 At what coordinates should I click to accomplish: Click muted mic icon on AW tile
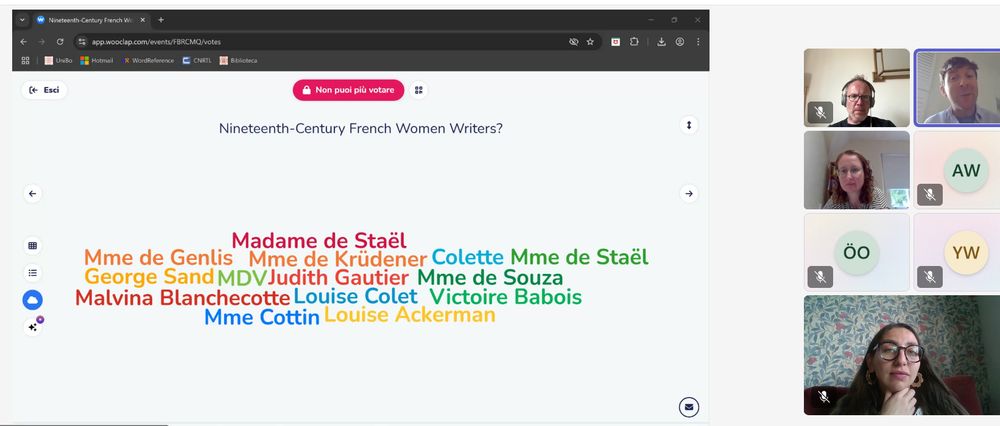[930, 195]
